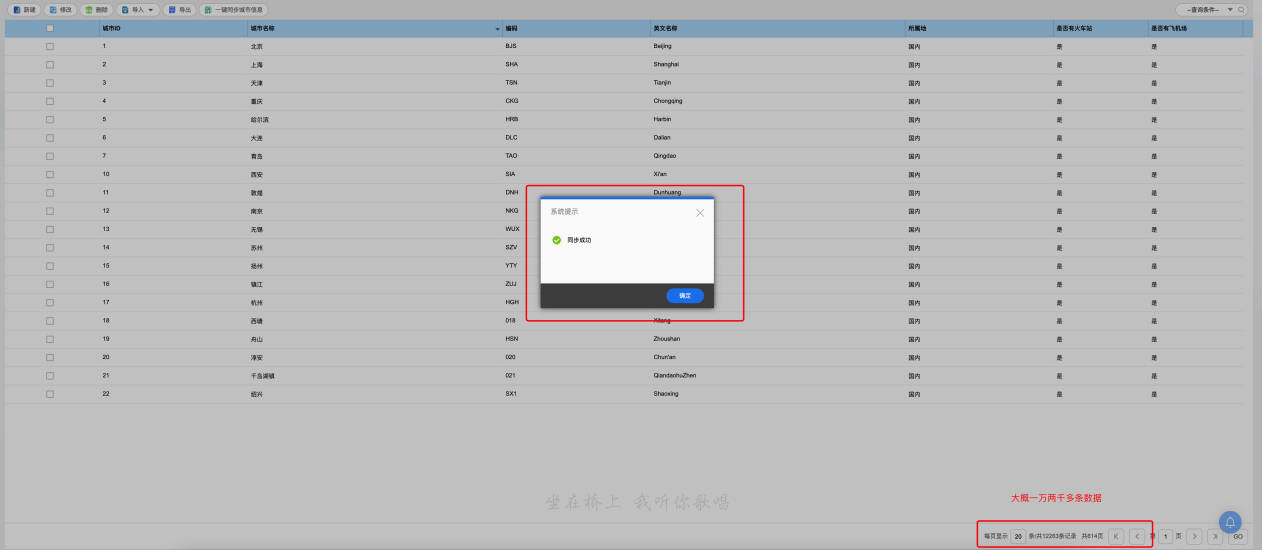Image resolution: width=1262 pixels, height=550 pixels.
Task: Go to the previous page arrow
Action: click(x=1137, y=536)
